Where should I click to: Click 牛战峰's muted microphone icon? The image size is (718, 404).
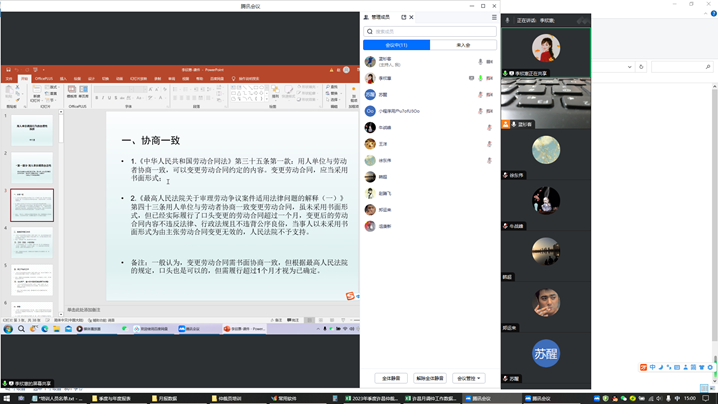tap(489, 128)
